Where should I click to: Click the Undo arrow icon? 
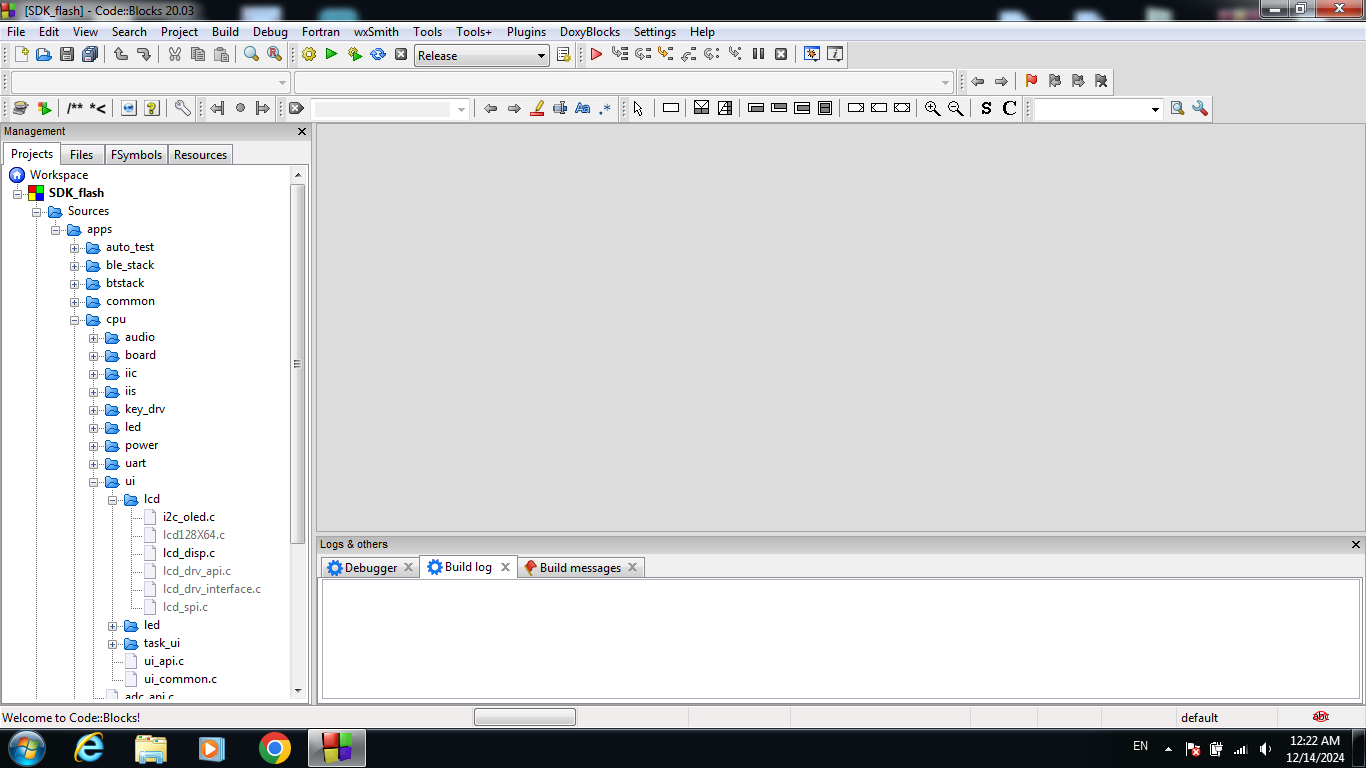[121, 54]
